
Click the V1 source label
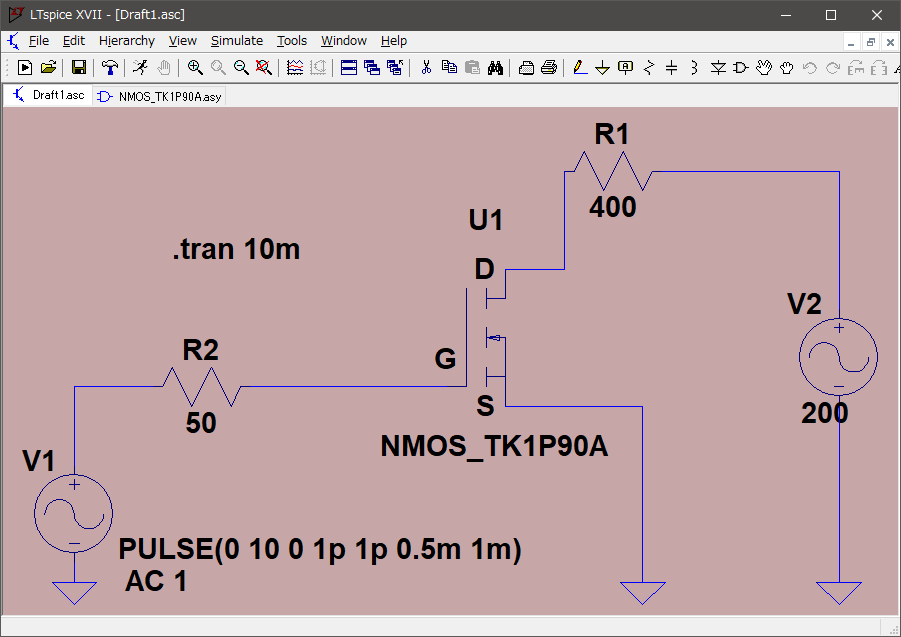coord(38,461)
